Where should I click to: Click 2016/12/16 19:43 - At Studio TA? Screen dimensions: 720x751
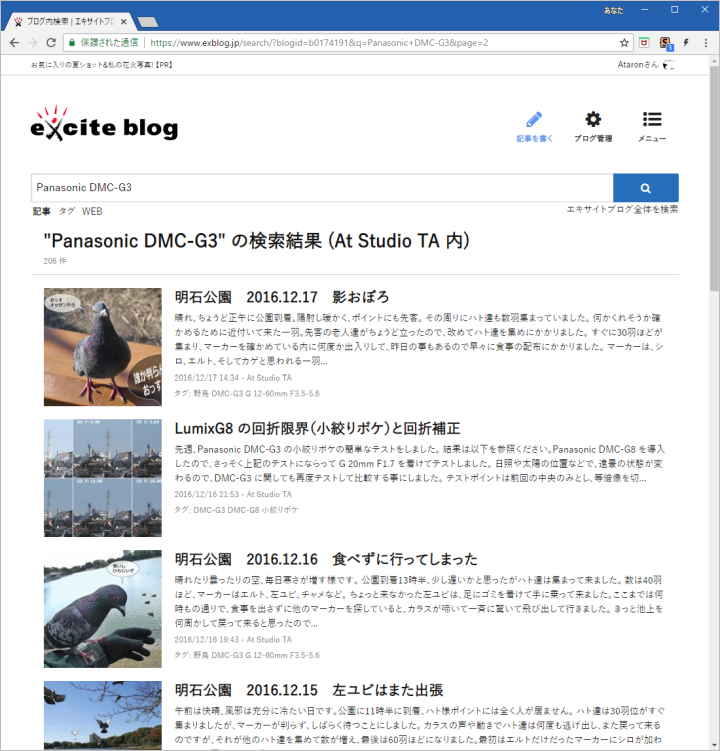(x=233, y=639)
